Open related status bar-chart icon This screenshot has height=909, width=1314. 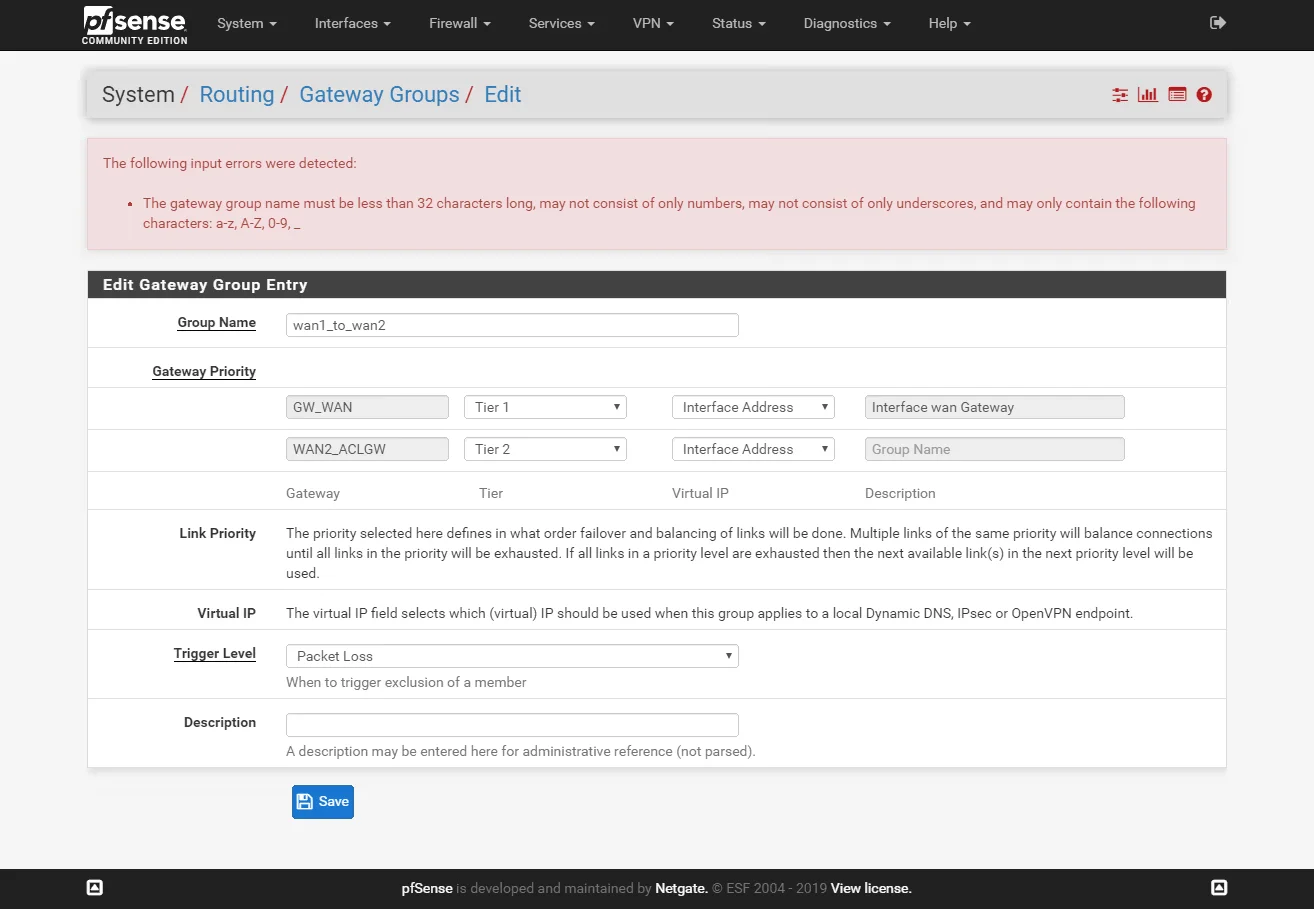tap(1148, 95)
